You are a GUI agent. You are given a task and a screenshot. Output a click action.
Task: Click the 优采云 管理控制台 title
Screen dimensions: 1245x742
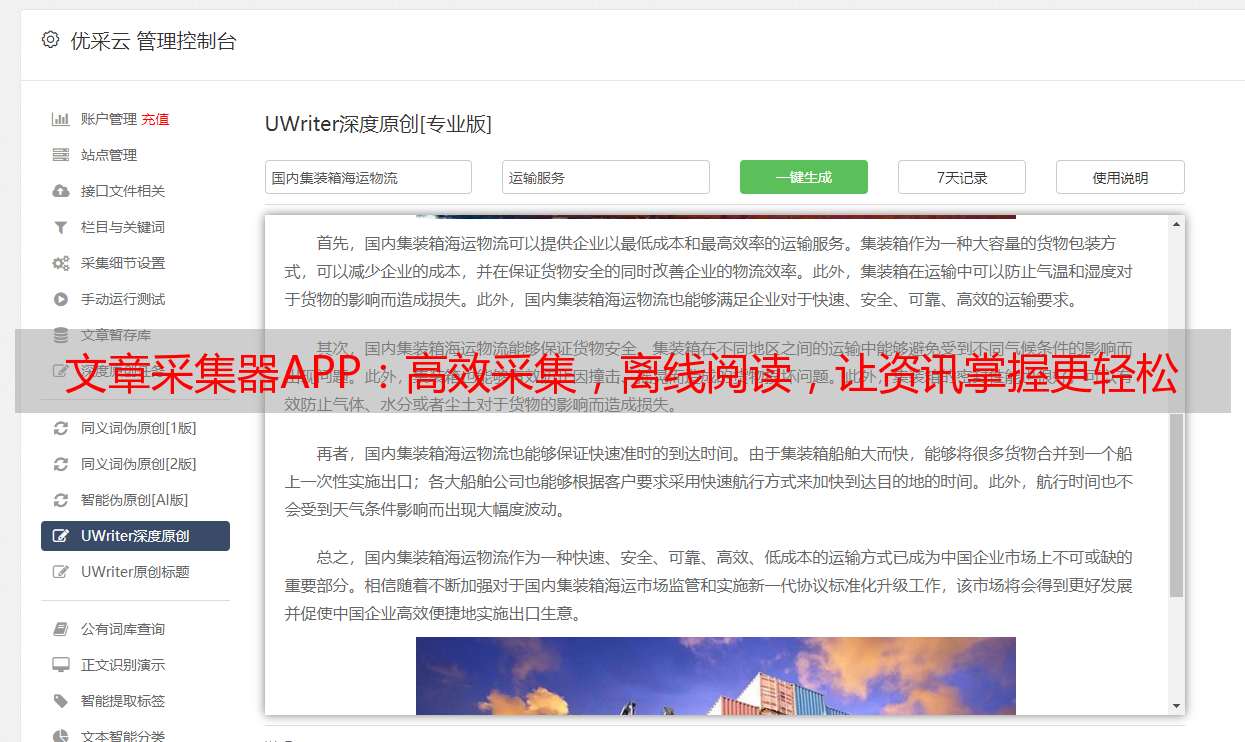click(153, 41)
